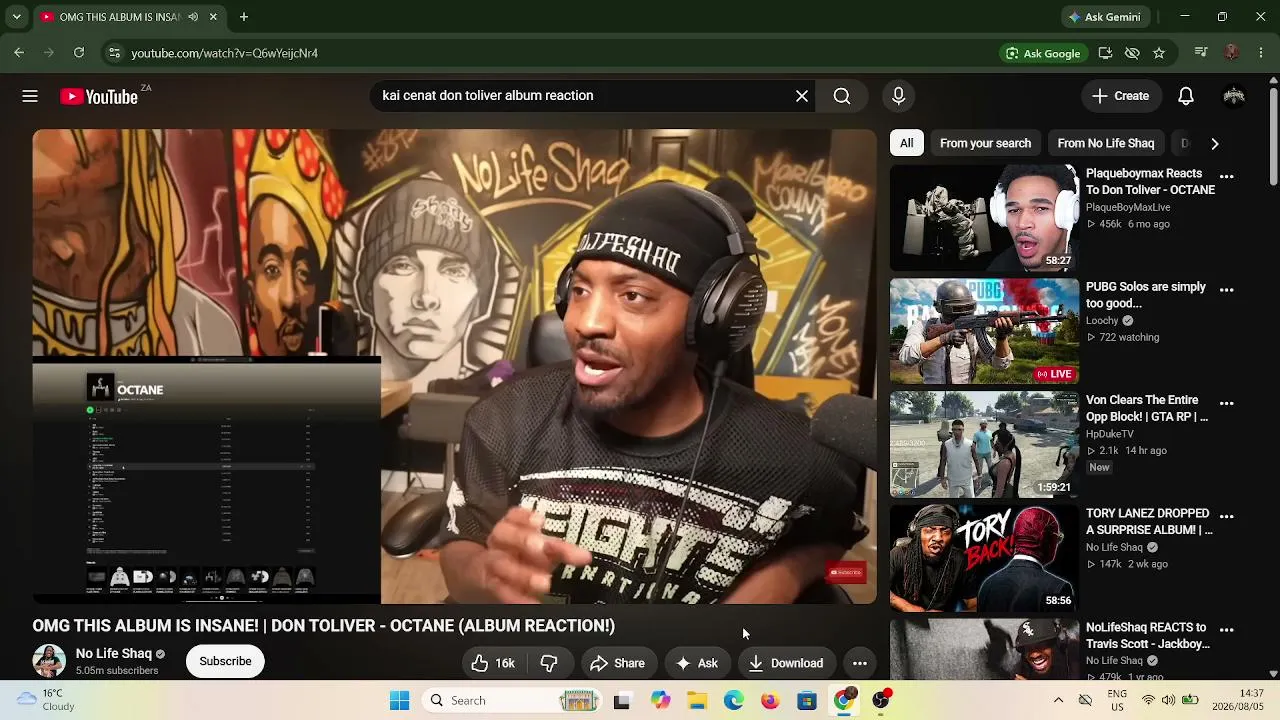The width and height of the screenshot is (1280, 720).
Task: Like the video with thumbs up
Action: click(493, 663)
